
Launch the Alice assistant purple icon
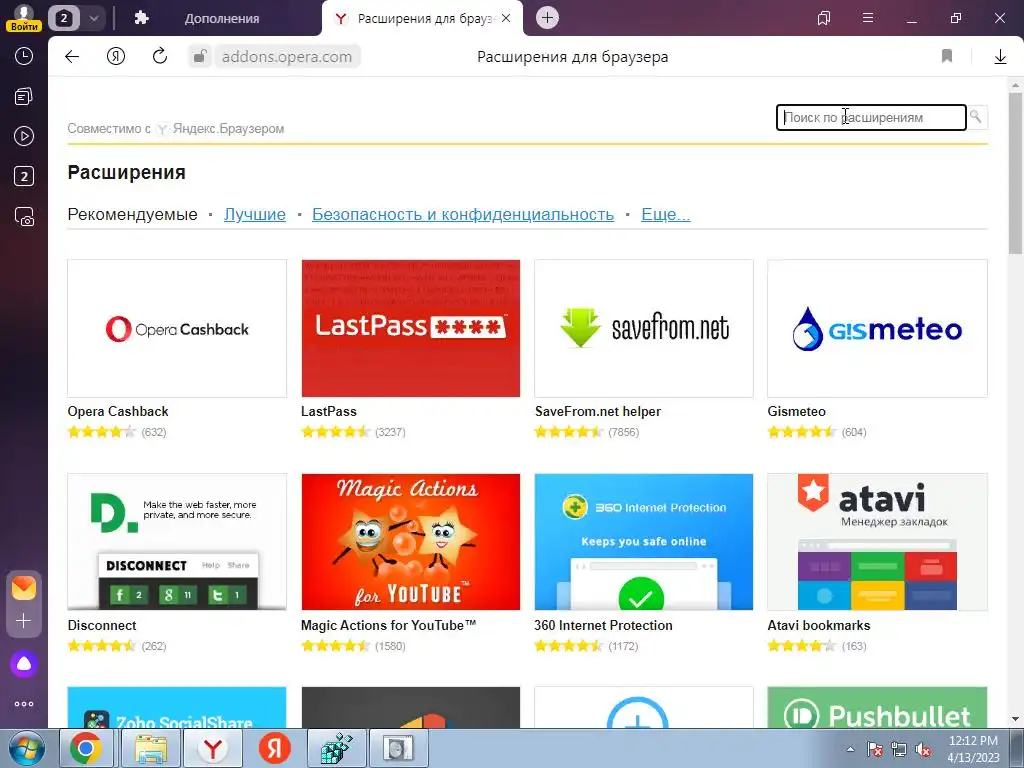point(24,664)
